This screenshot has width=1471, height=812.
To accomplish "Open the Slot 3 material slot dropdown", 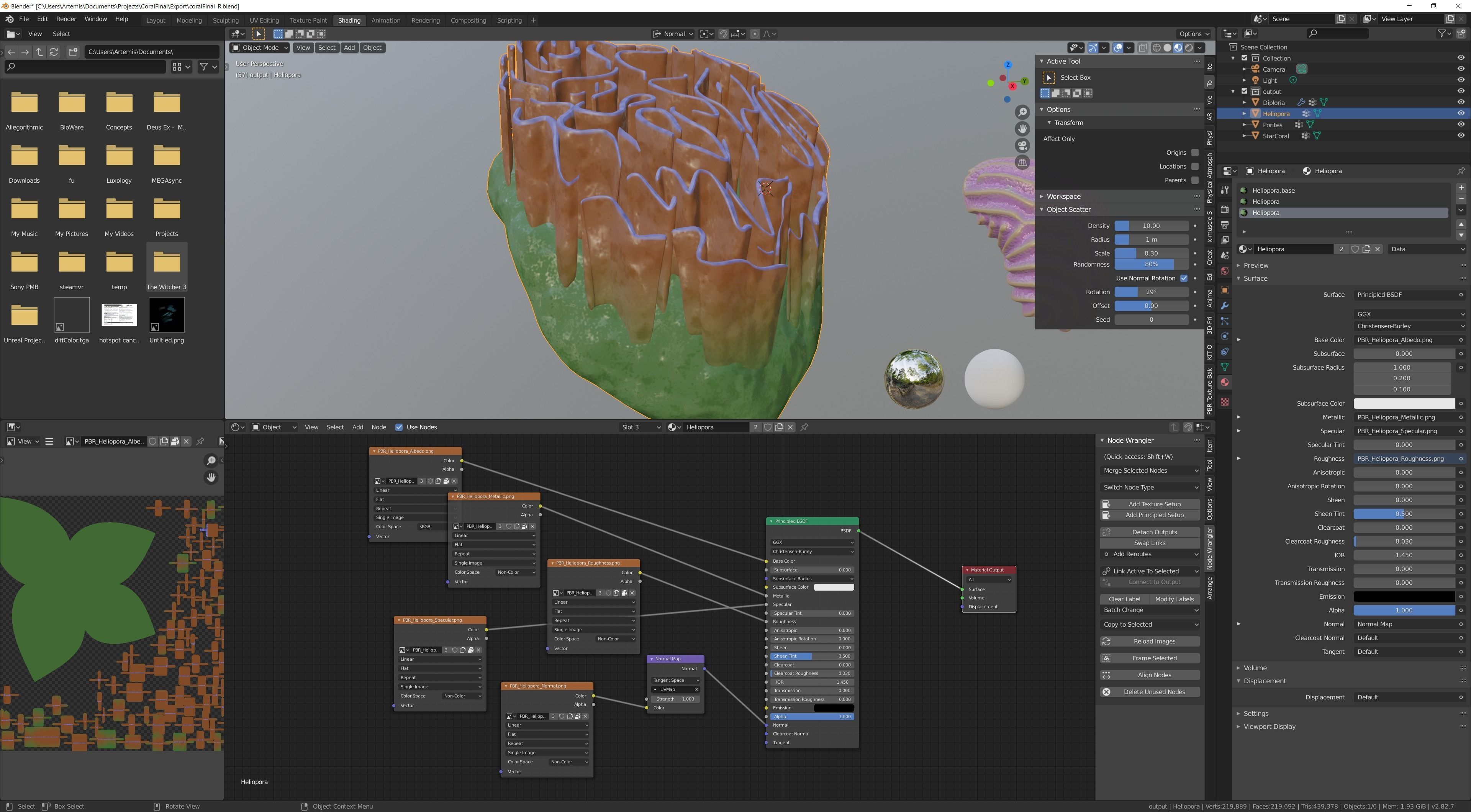I will [x=641, y=427].
